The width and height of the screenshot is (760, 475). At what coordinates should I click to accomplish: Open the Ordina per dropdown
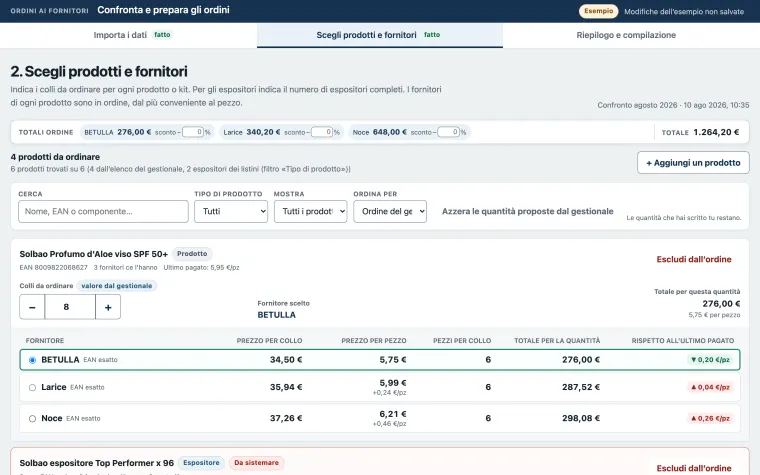tap(390, 211)
